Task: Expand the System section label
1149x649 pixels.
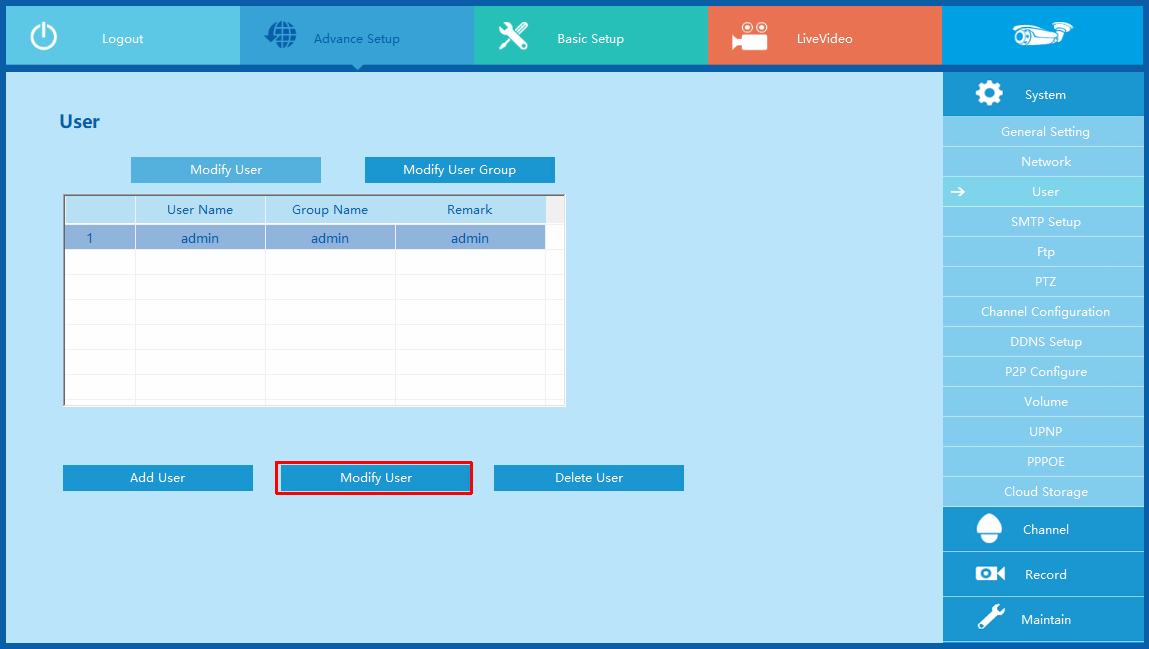Action: pos(1045,95)
